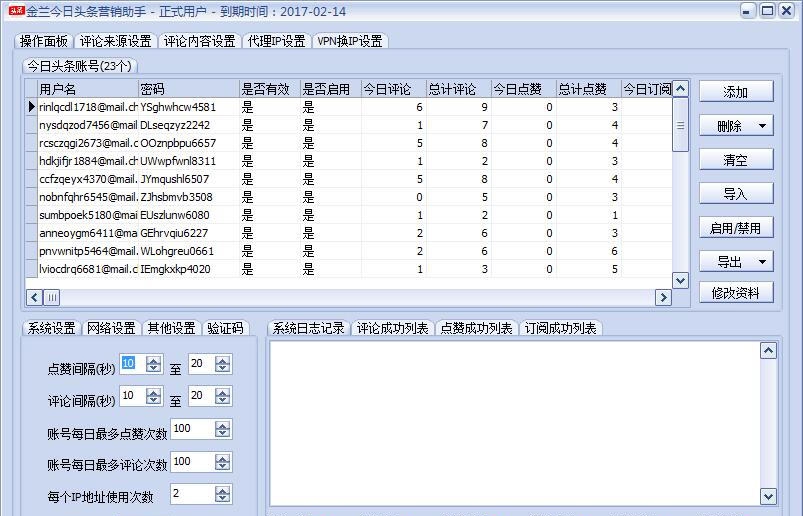Click the stepper for 账号每日最多点赞次数
803x516 pixels.
tap(222, 429)
